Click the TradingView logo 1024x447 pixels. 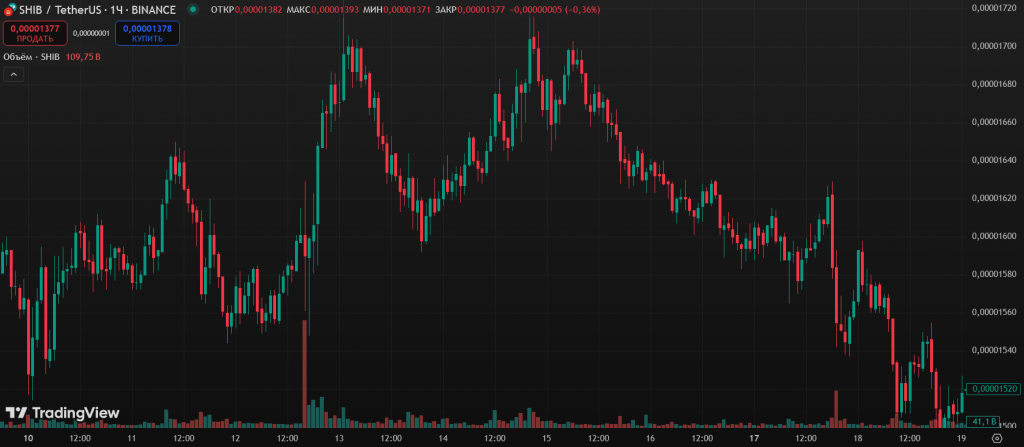pyautogui.click(x=62, y=413)
